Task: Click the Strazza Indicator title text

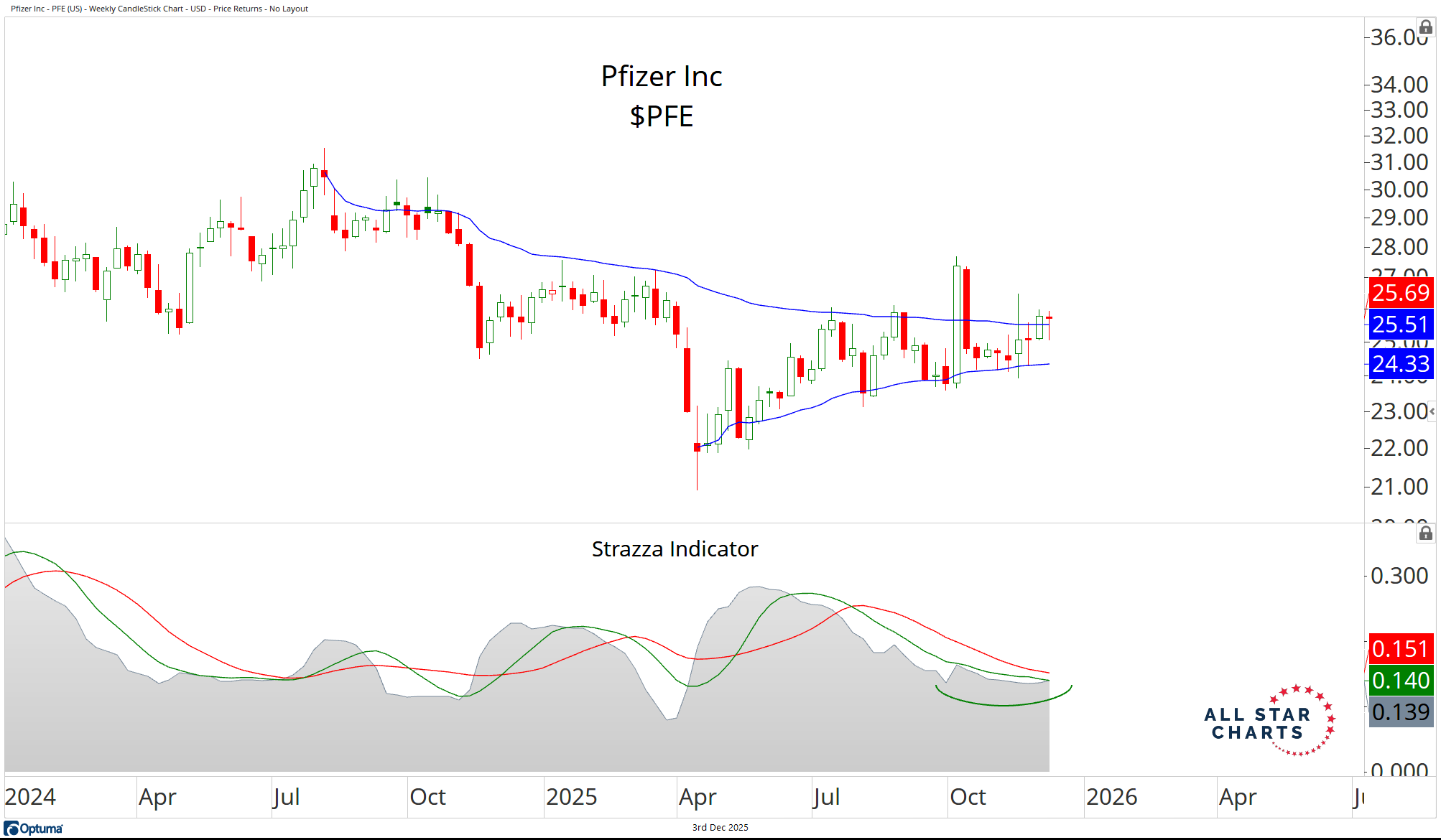Action: (x=675, y=549)
